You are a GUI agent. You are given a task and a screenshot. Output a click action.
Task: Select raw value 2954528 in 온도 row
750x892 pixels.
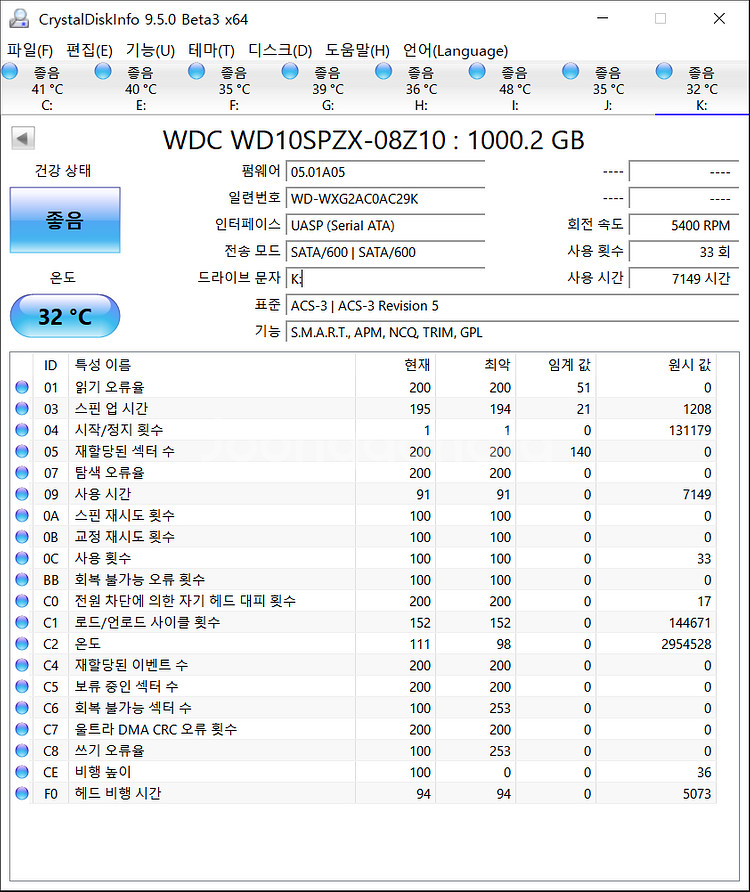click(x=686, y=645)
